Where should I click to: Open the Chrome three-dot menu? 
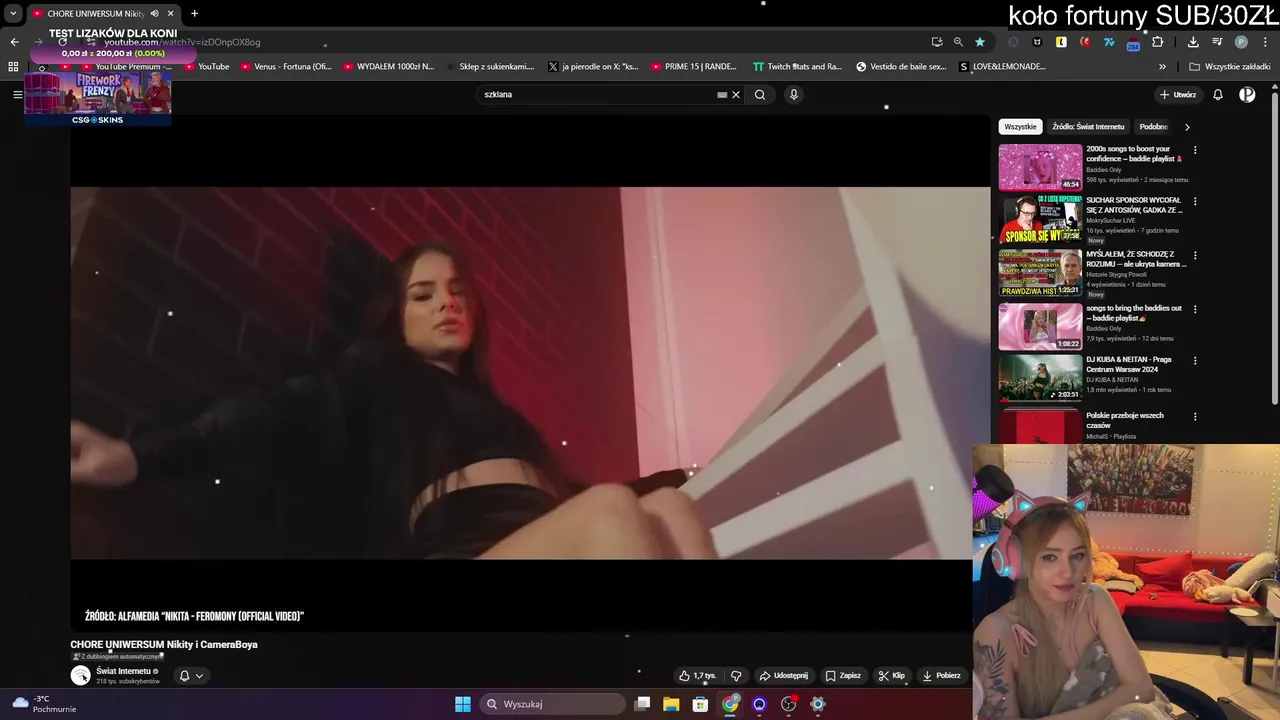pyautogui.click(x=1265, y=42)
